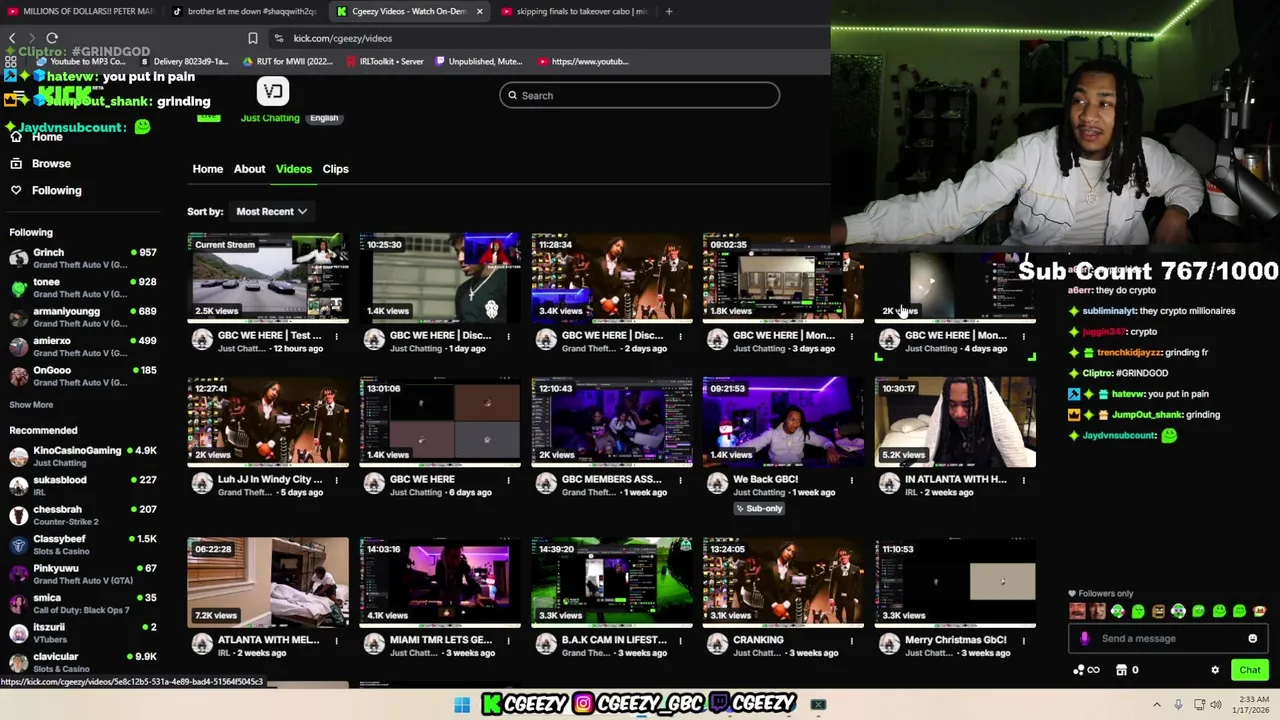Click kick.com/cgeezy/videos address text
The height and width of the screenshot is (720, 1280).
[x=343, y=38]
